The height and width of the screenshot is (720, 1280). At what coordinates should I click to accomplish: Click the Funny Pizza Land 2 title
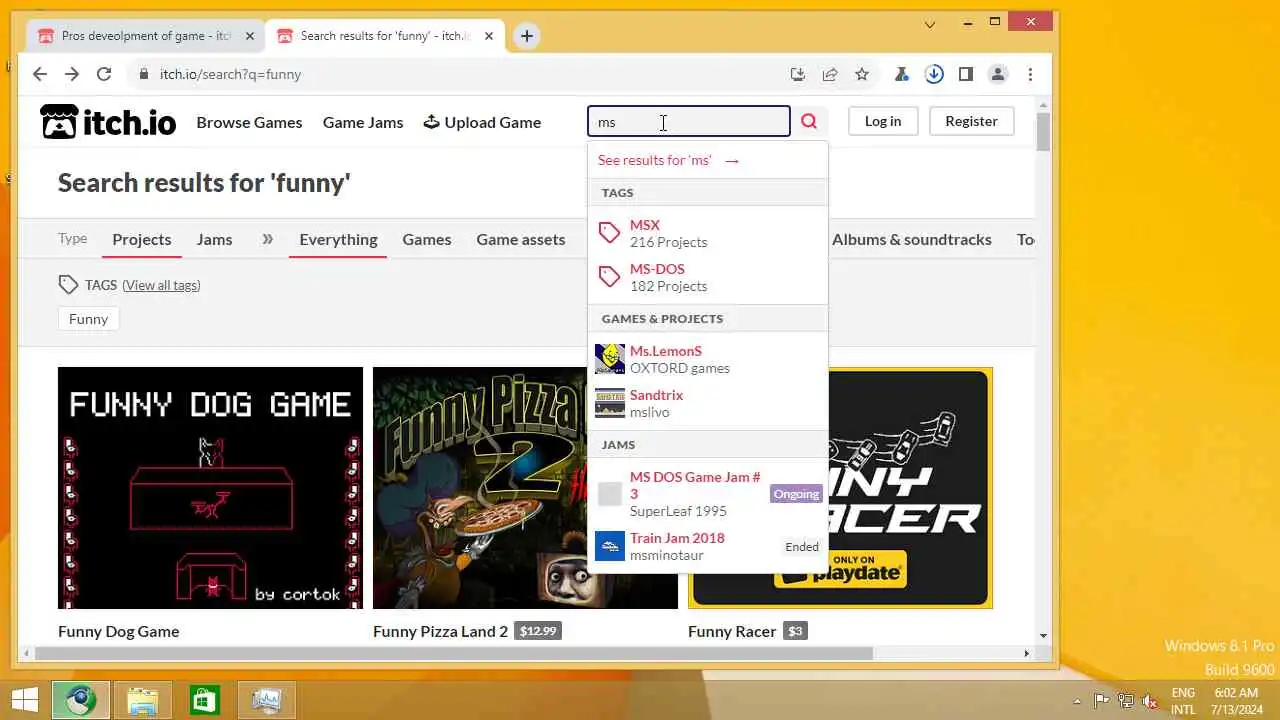coord(440,631)
